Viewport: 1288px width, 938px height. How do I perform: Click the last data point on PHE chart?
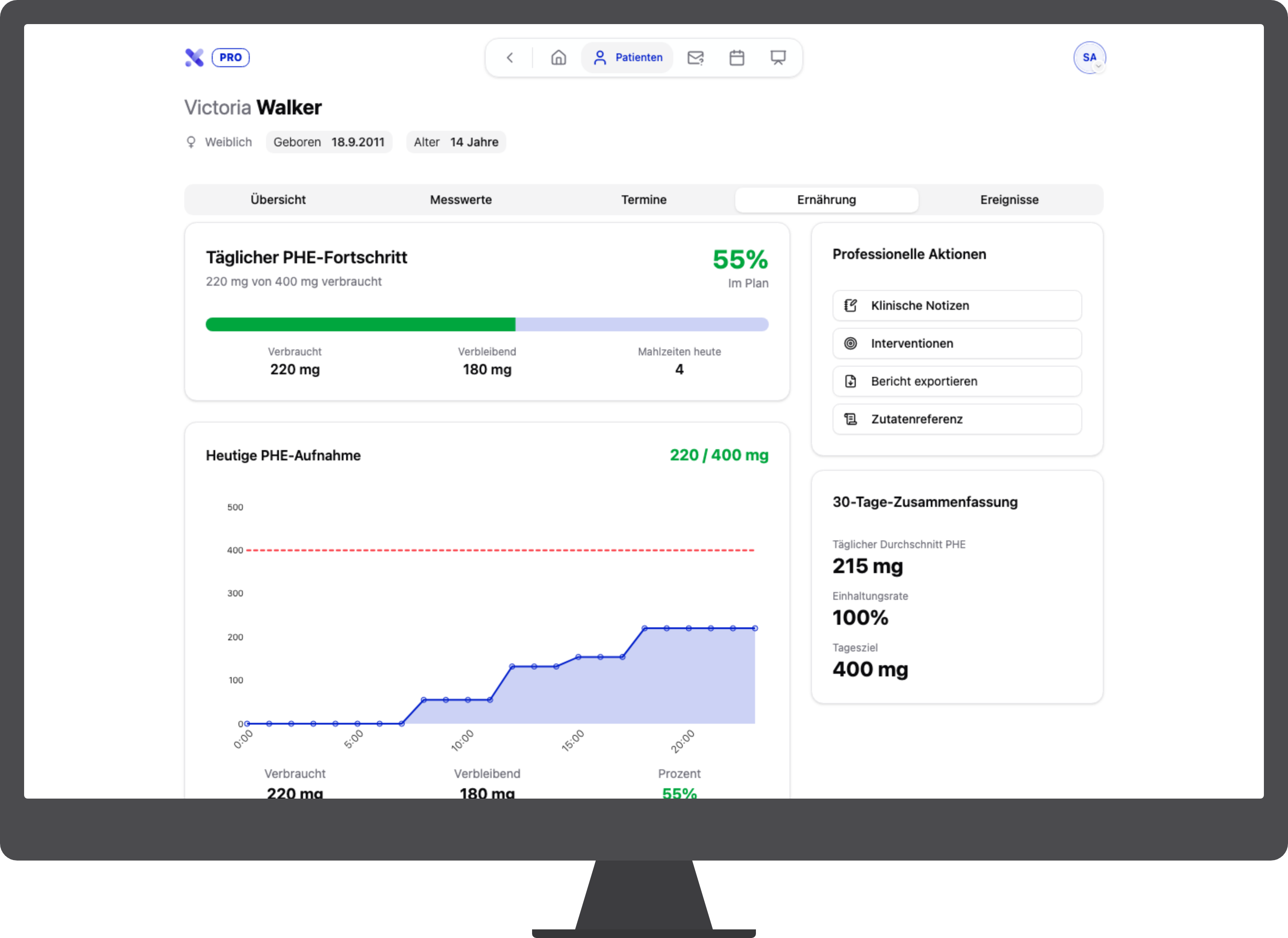click(x=755, y=628)
